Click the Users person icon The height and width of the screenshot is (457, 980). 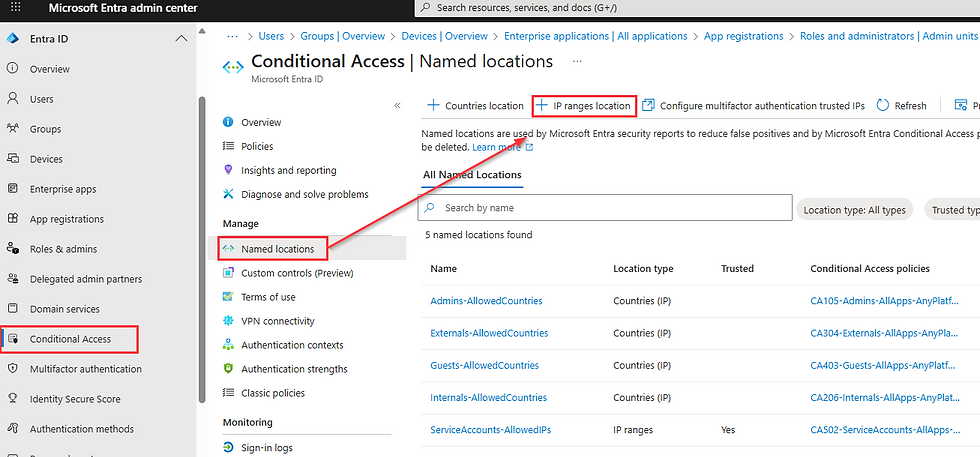tap(12, 99)
